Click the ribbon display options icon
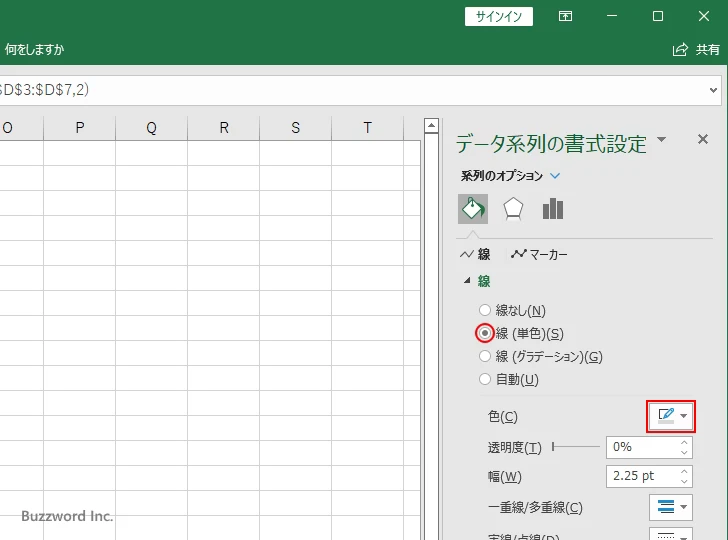 click(565, 16)
